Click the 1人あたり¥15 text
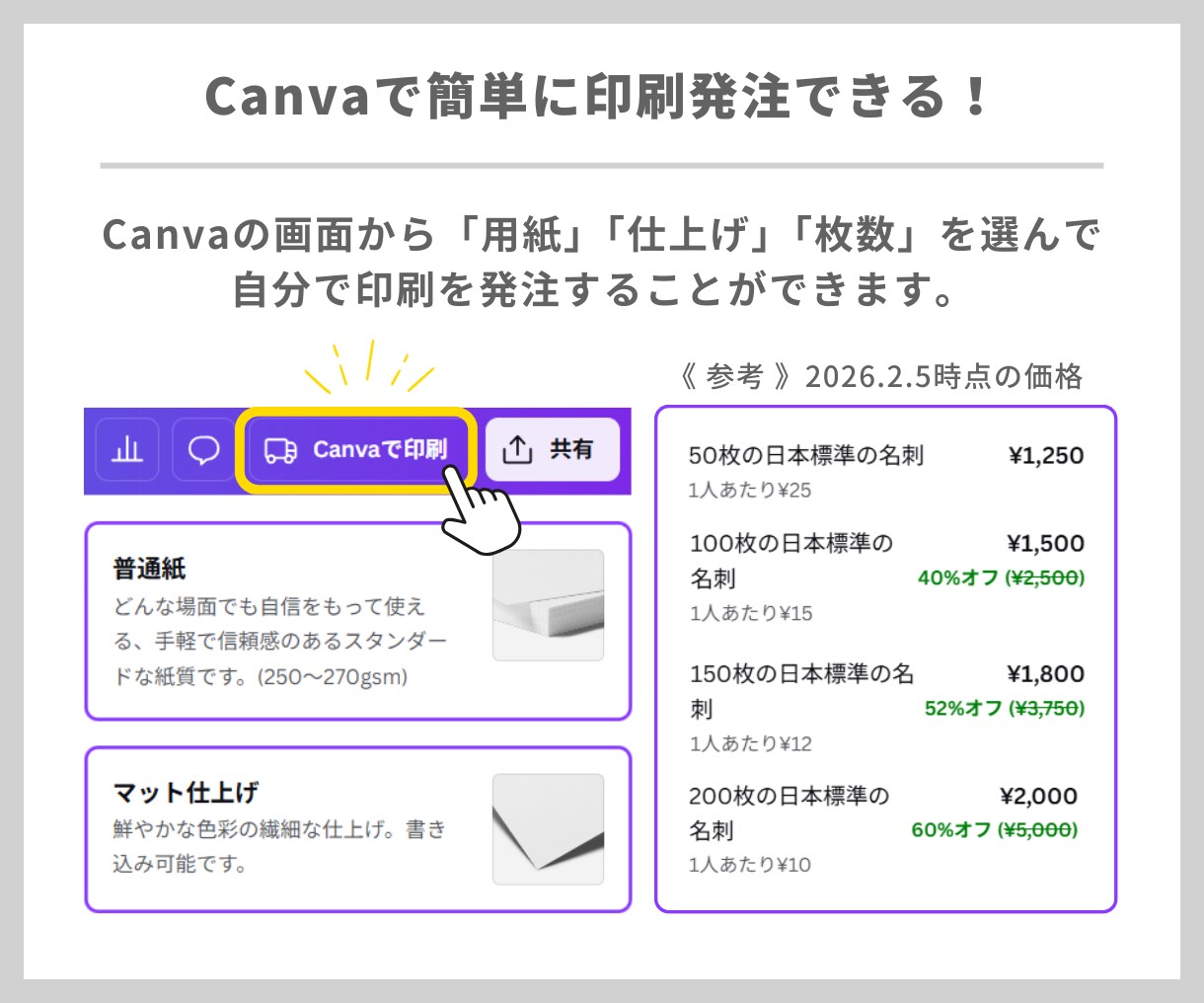 pos(751,613)
